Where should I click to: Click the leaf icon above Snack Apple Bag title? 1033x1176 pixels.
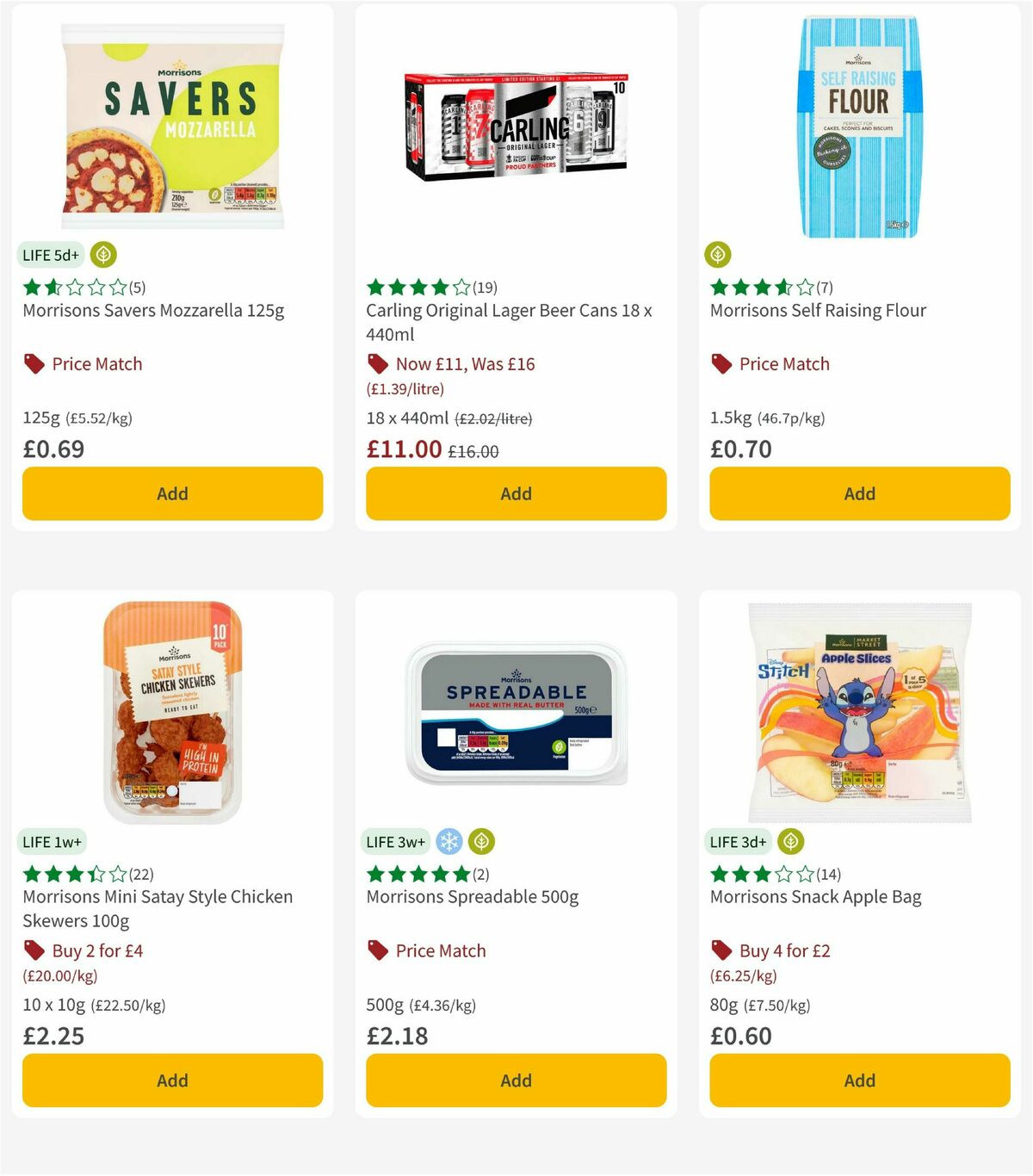click(790, 842)
